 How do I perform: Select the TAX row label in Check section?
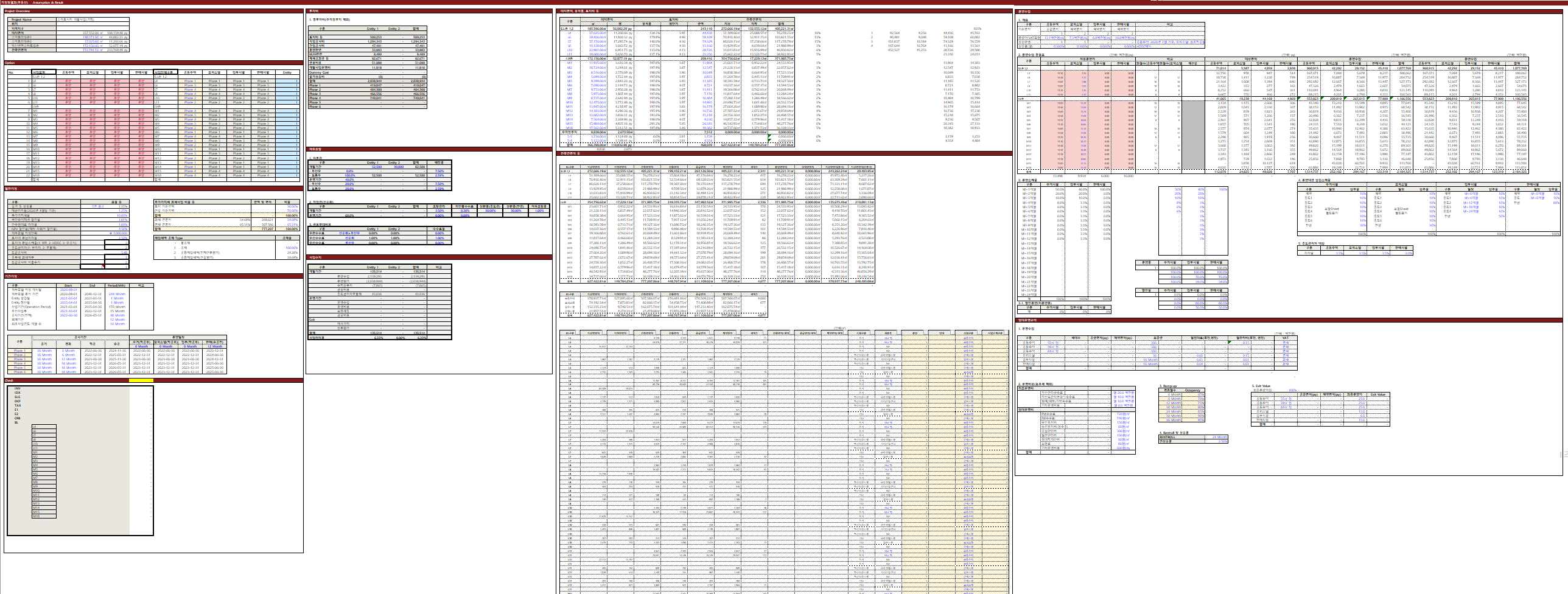18,405
